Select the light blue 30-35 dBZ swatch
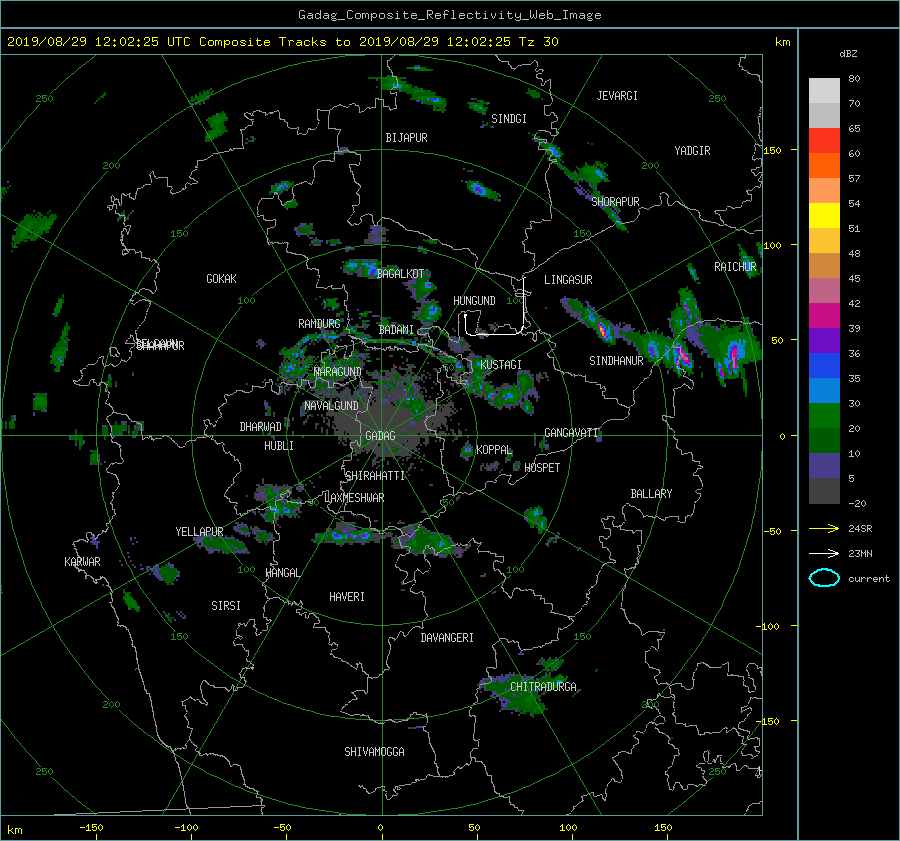 click(x=824, y=390)
